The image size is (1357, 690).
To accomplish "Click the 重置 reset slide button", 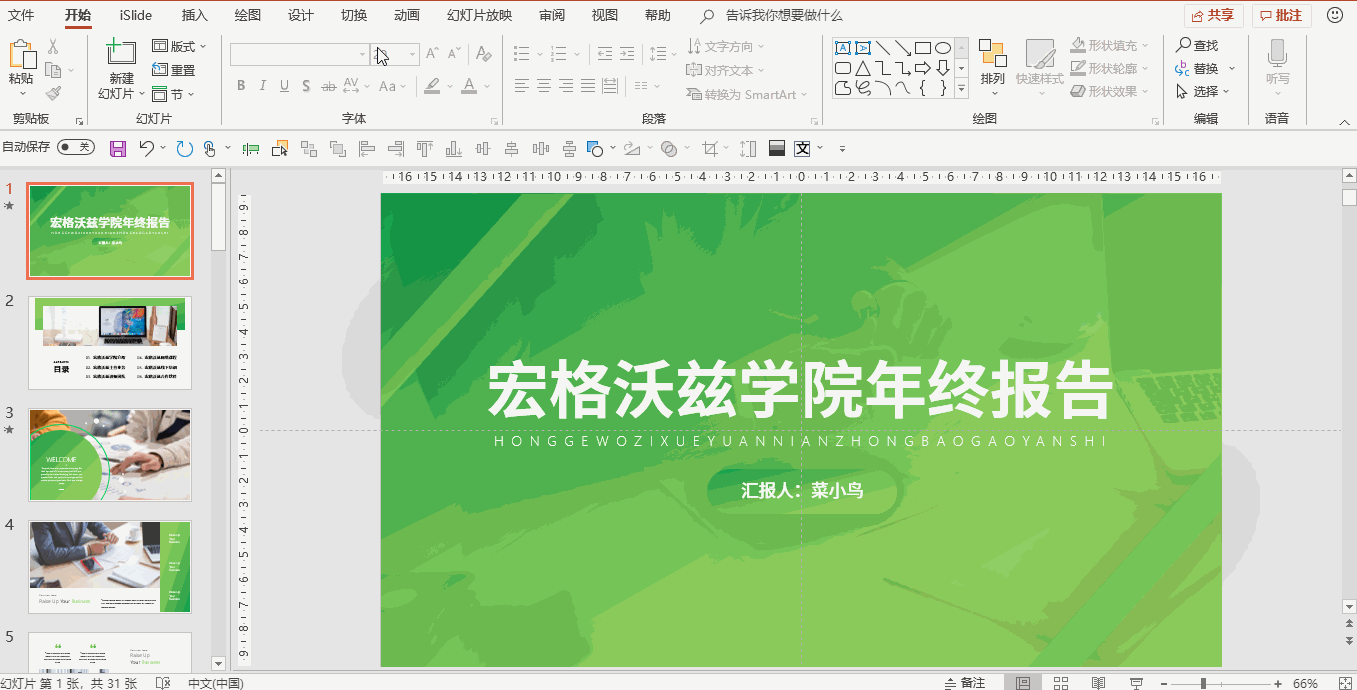I will (x=174, y=70).
